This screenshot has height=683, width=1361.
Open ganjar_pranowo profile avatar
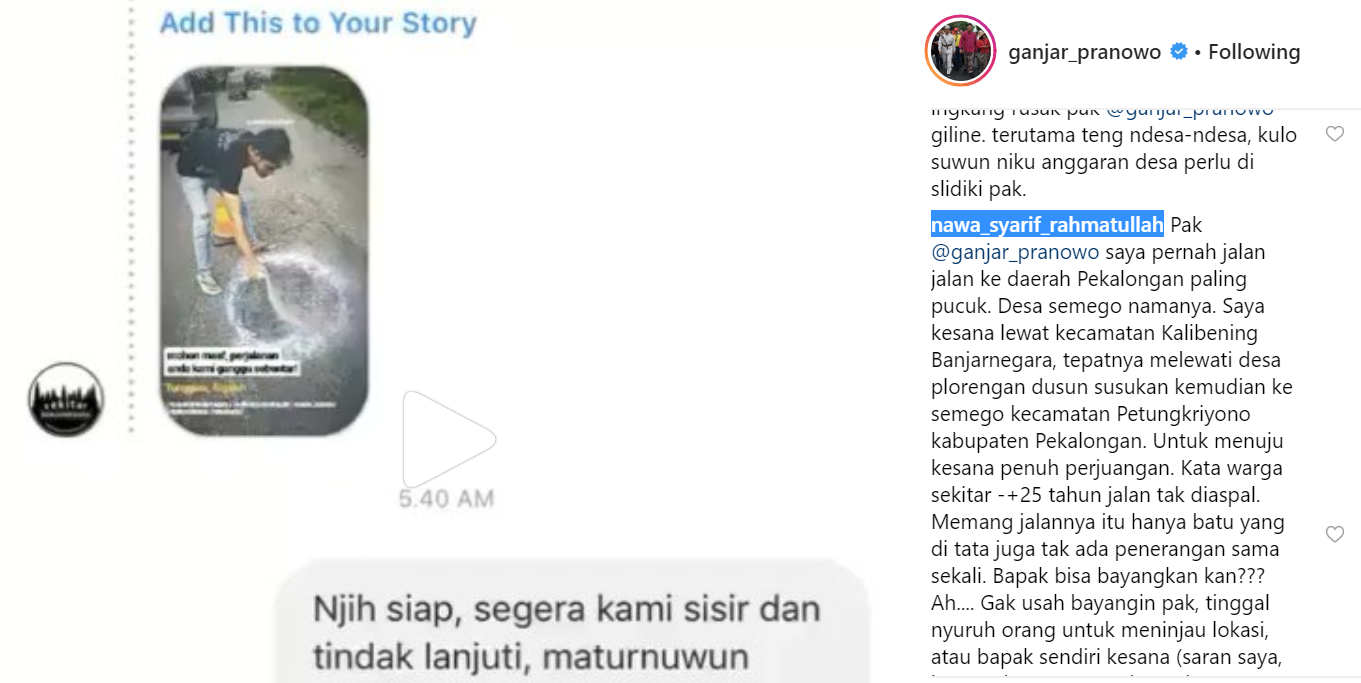[x=961, y=50]
